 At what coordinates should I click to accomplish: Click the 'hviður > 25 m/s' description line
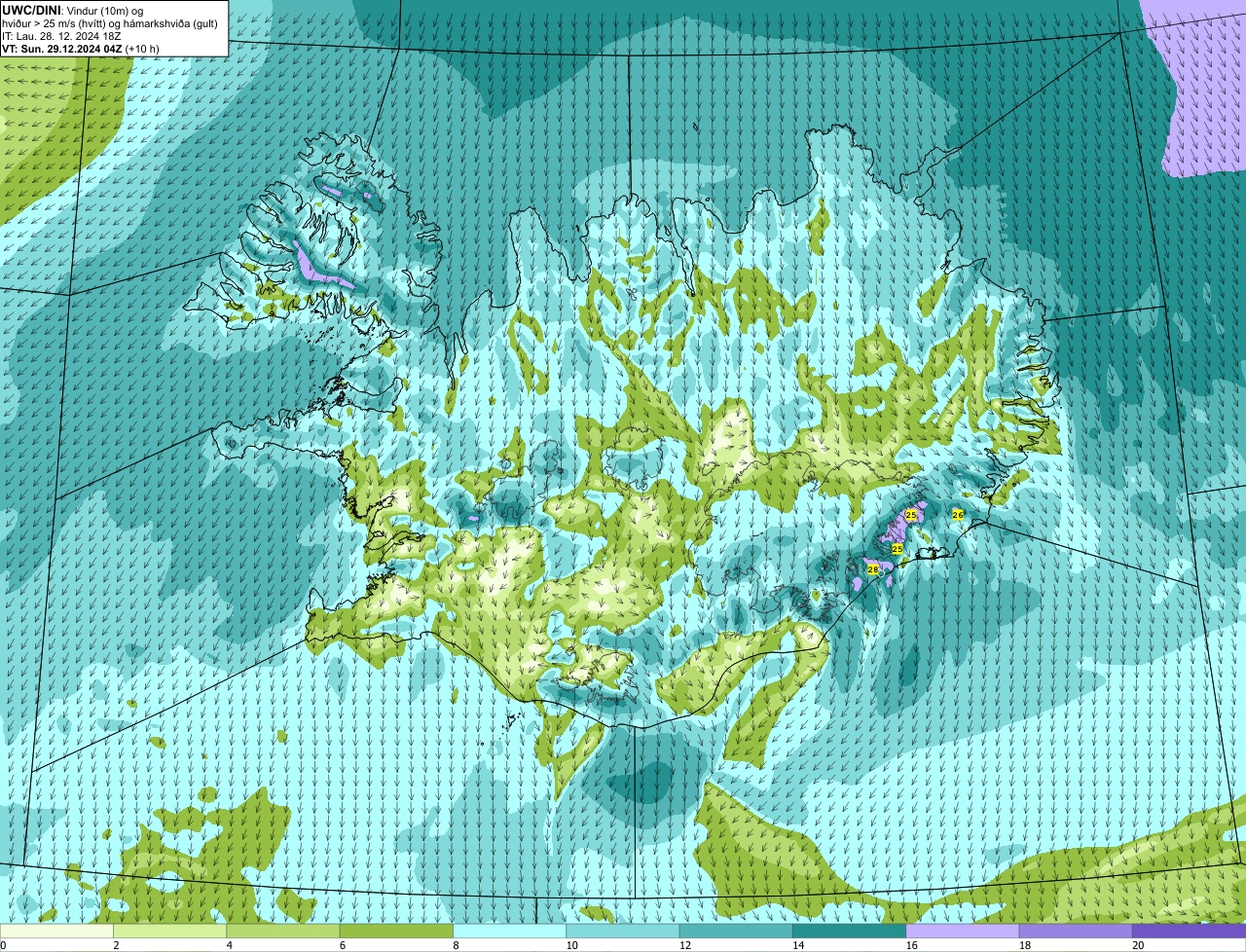tap(110, 23)
